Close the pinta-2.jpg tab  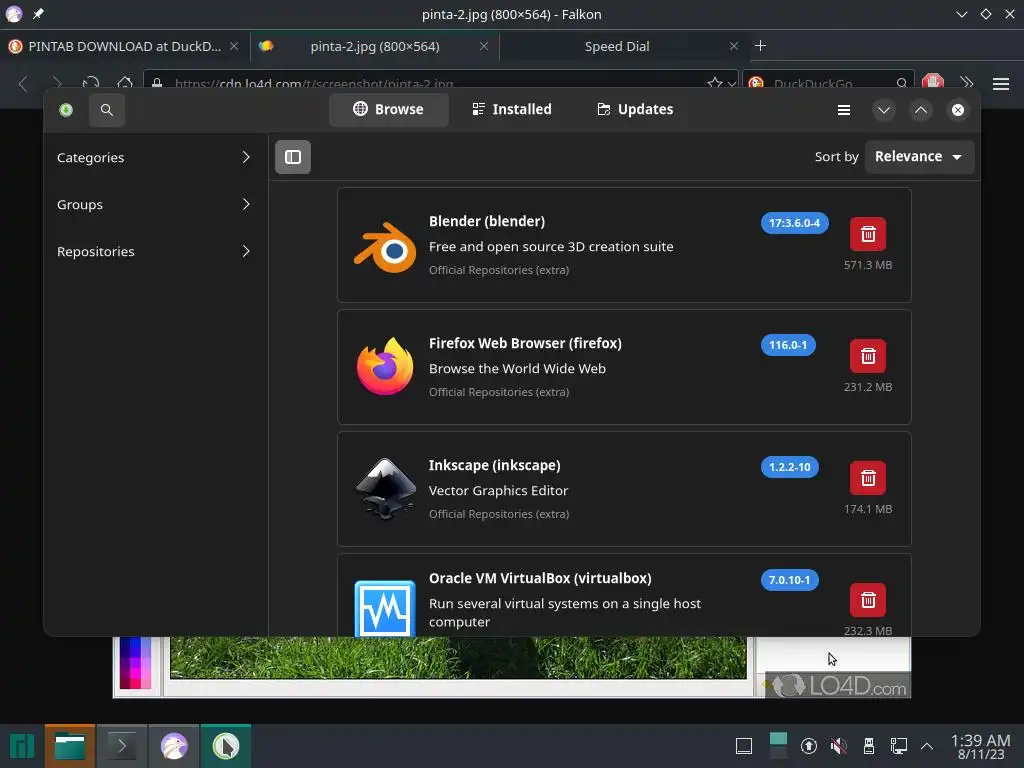[484, 46]
